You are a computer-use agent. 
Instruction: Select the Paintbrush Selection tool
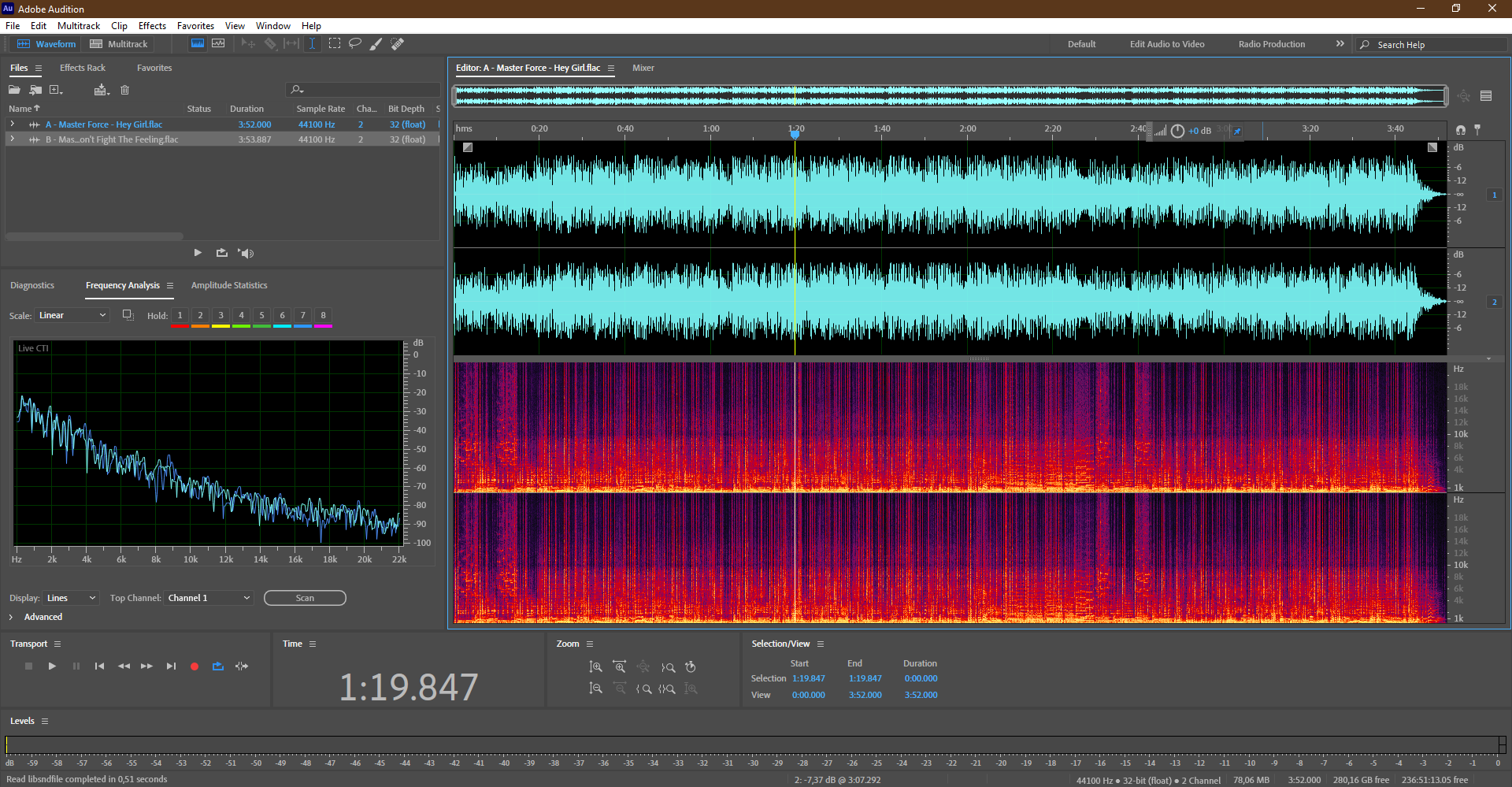pos(376,44)
